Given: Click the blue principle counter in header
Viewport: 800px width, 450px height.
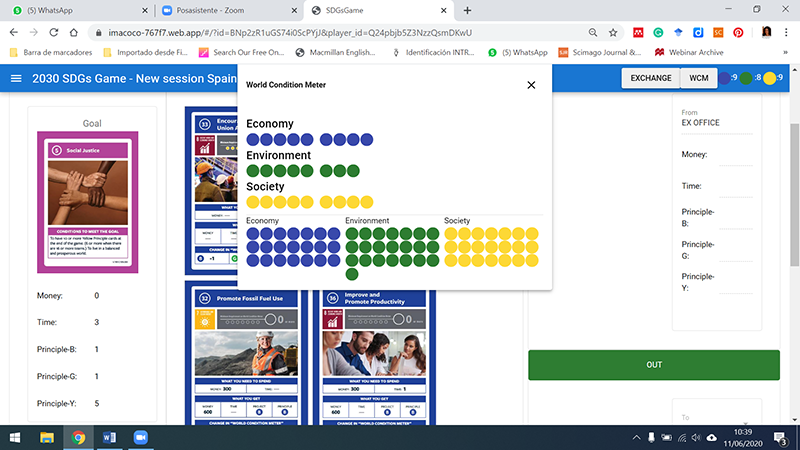Looking at the screenshot, I should pos(728,78).
